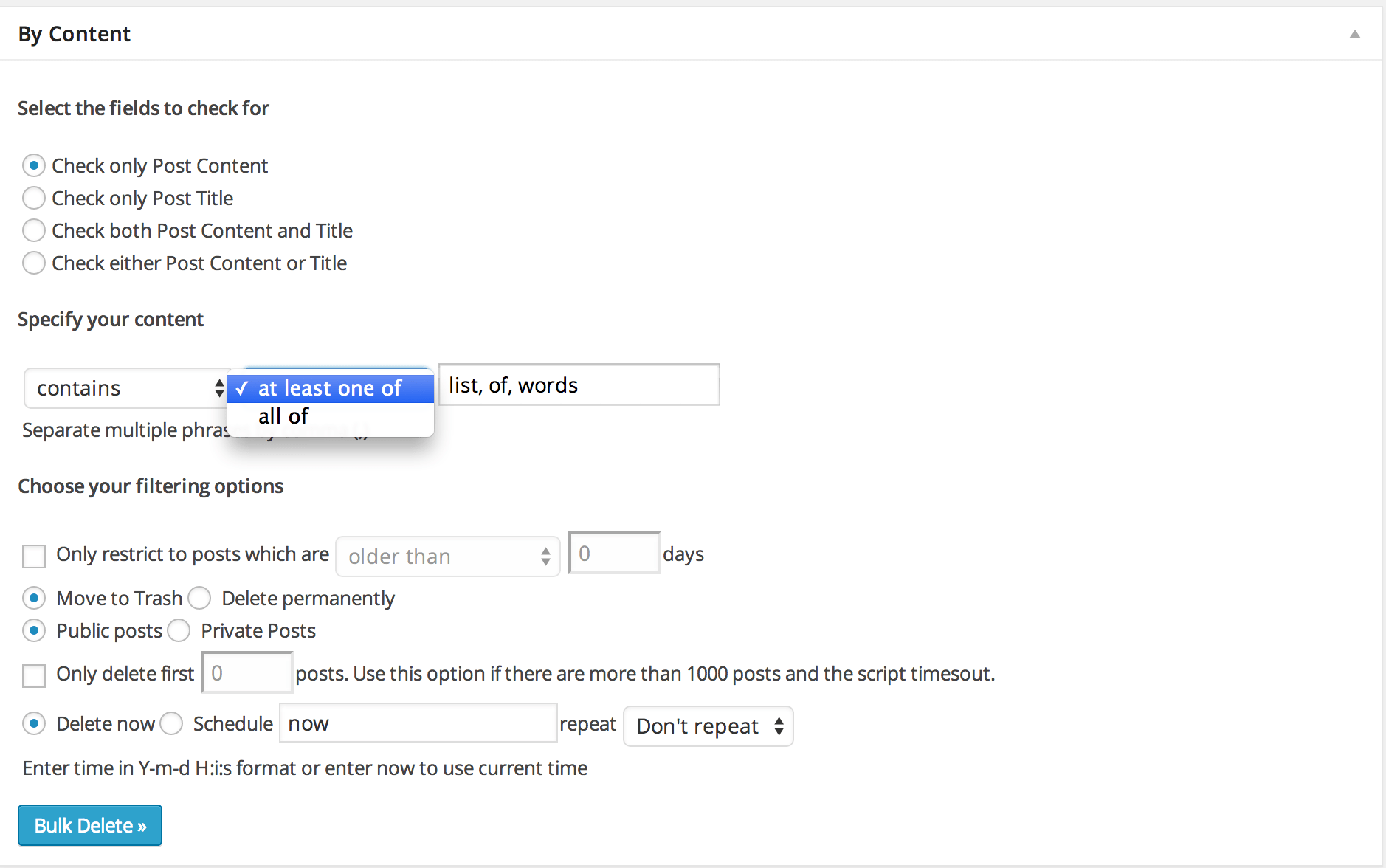The width and height of the screenshot is (1386, 868).
Task: Check Only restrict to posts which are
Action: tap(34, 555)
